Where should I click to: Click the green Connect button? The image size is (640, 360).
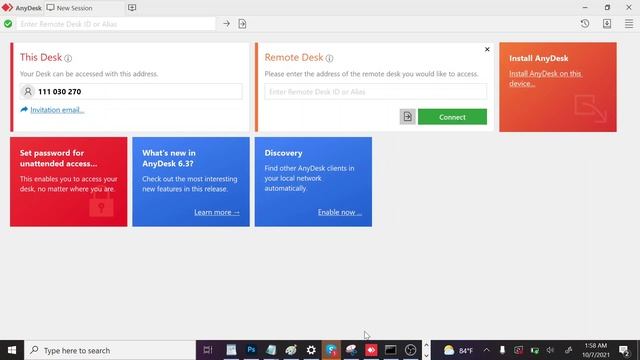452,117
